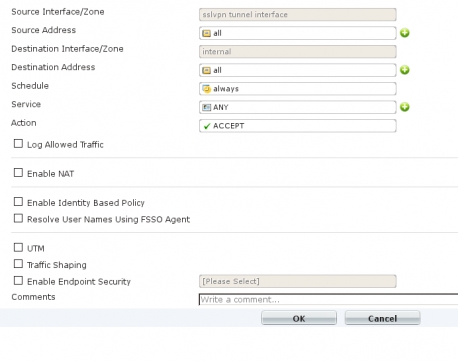Click the Comments text box
458x362 pixels.
click(328, 299)
